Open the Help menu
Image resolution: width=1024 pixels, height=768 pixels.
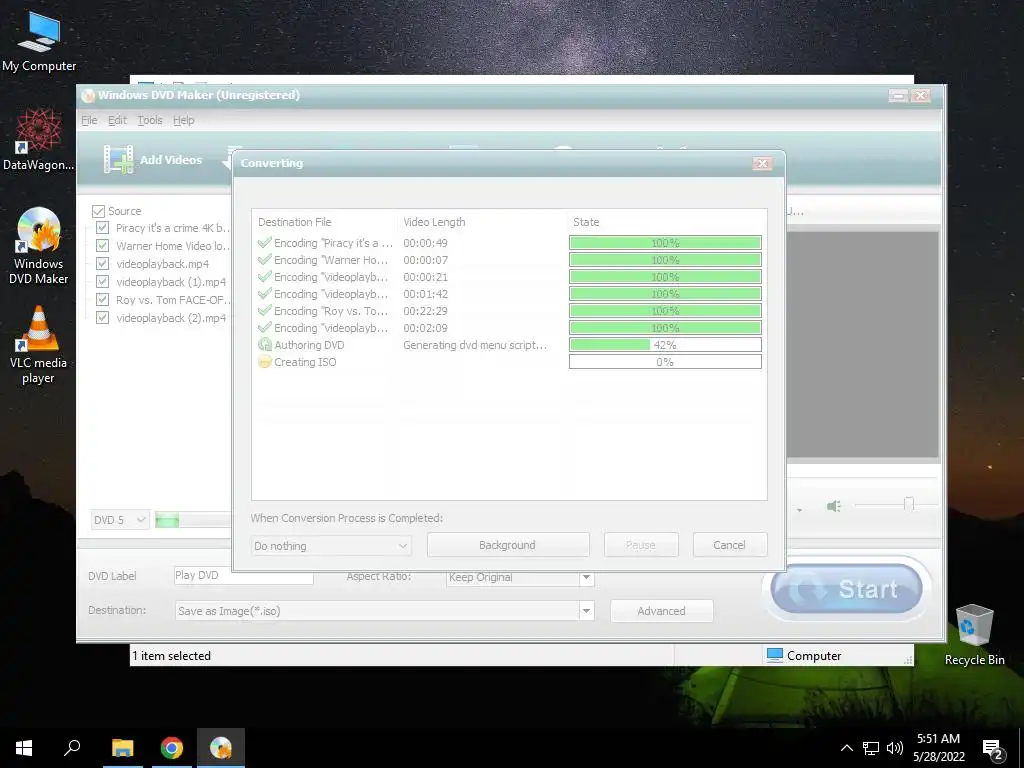[x=184, y=120]
